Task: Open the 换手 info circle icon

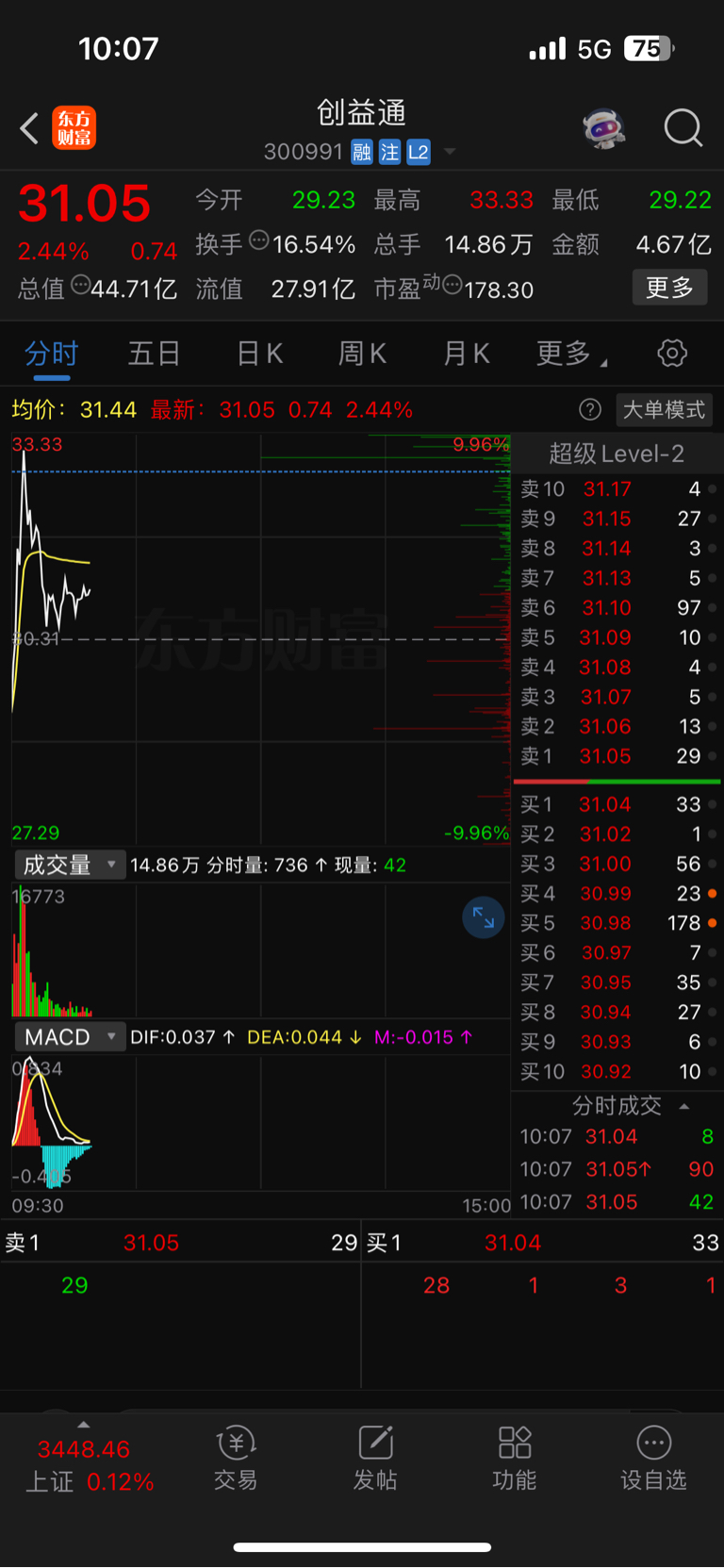Action: (259, 241)
